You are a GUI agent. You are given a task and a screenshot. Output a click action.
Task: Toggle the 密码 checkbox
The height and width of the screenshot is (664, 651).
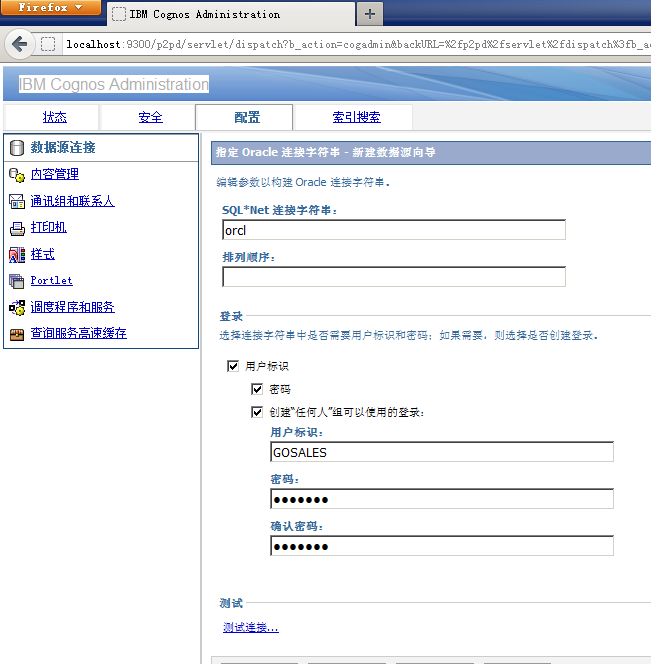pos(257,389)
